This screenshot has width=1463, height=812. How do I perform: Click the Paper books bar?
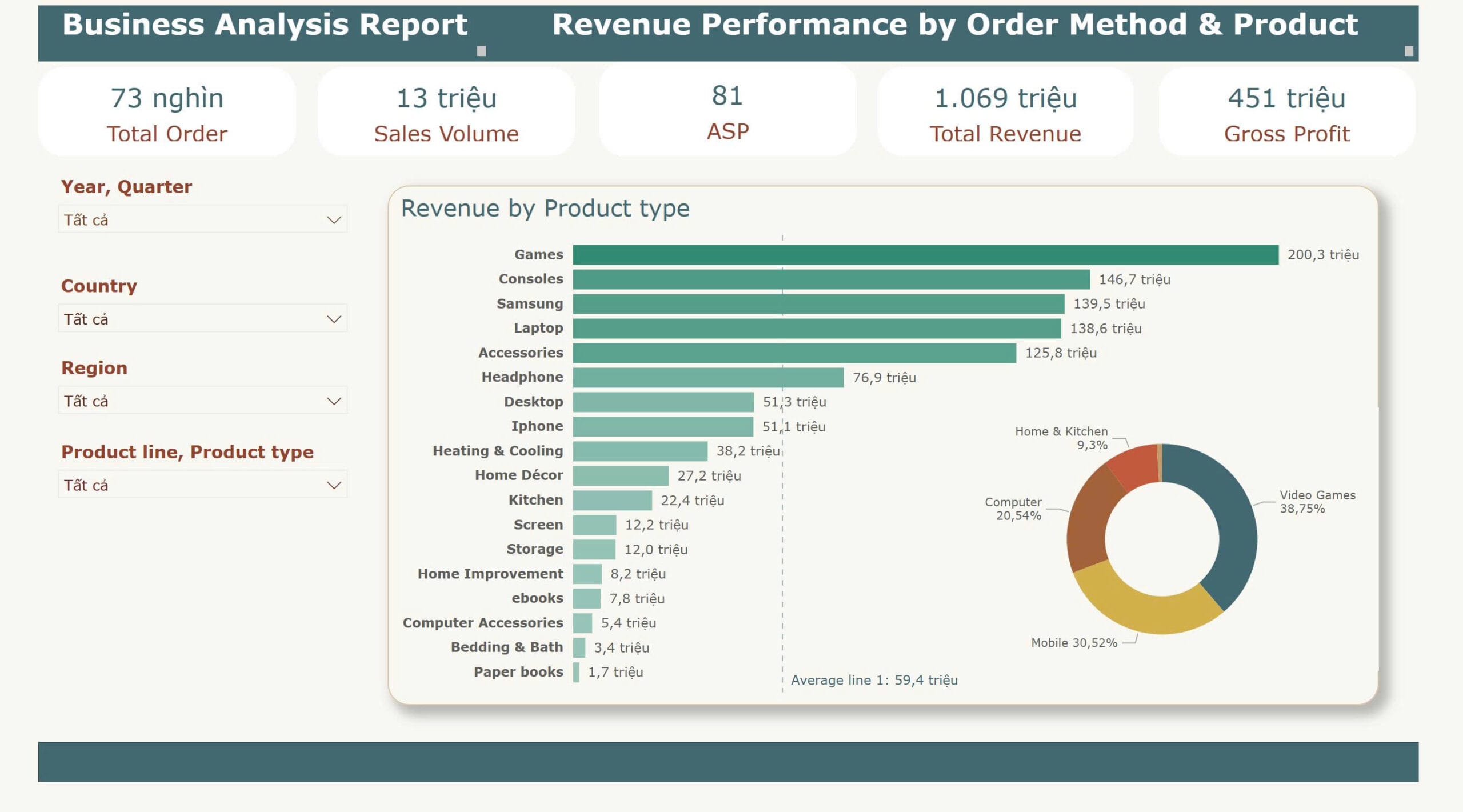[576, 672]
